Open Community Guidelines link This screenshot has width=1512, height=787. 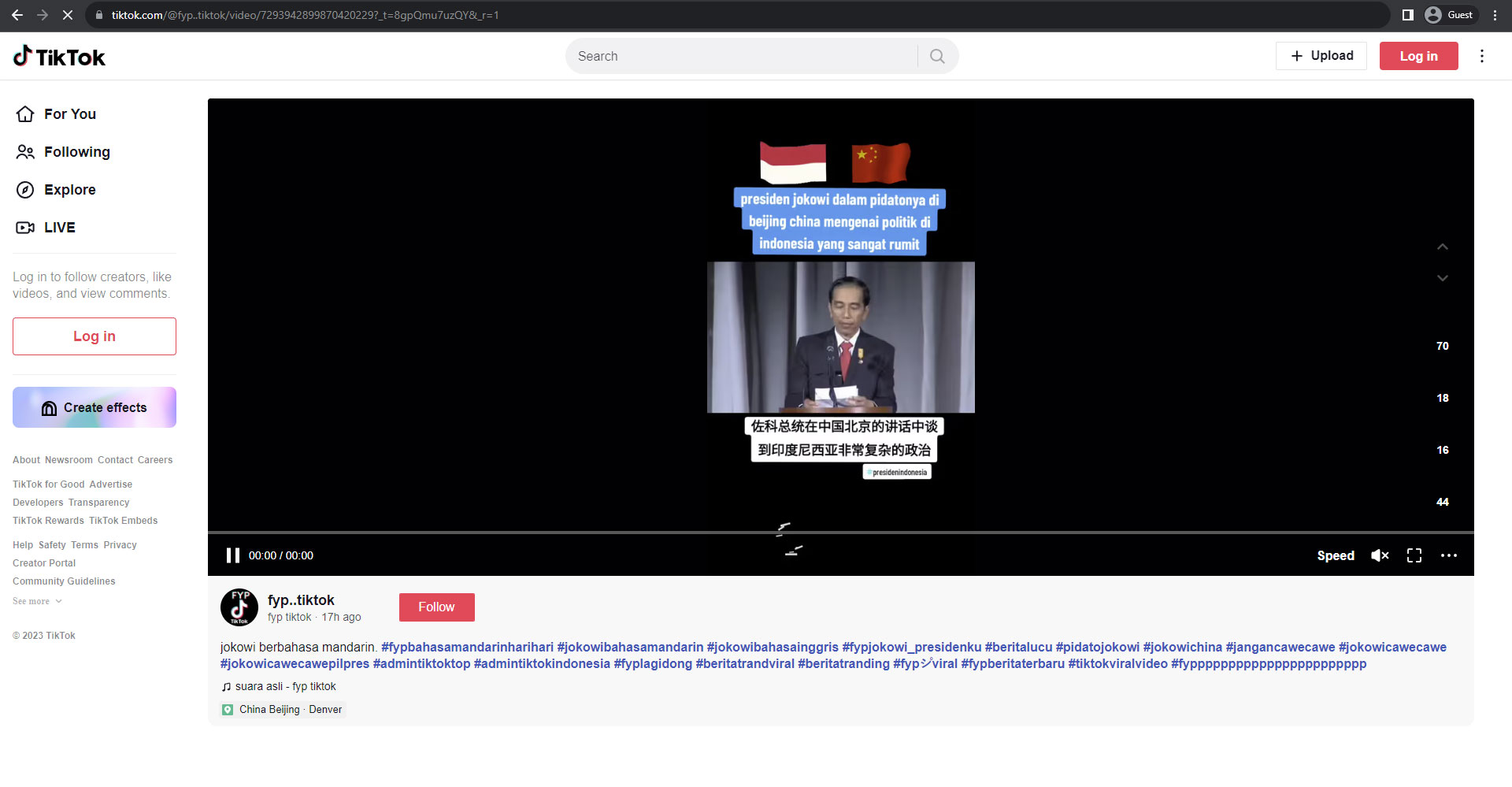(64, 581)
